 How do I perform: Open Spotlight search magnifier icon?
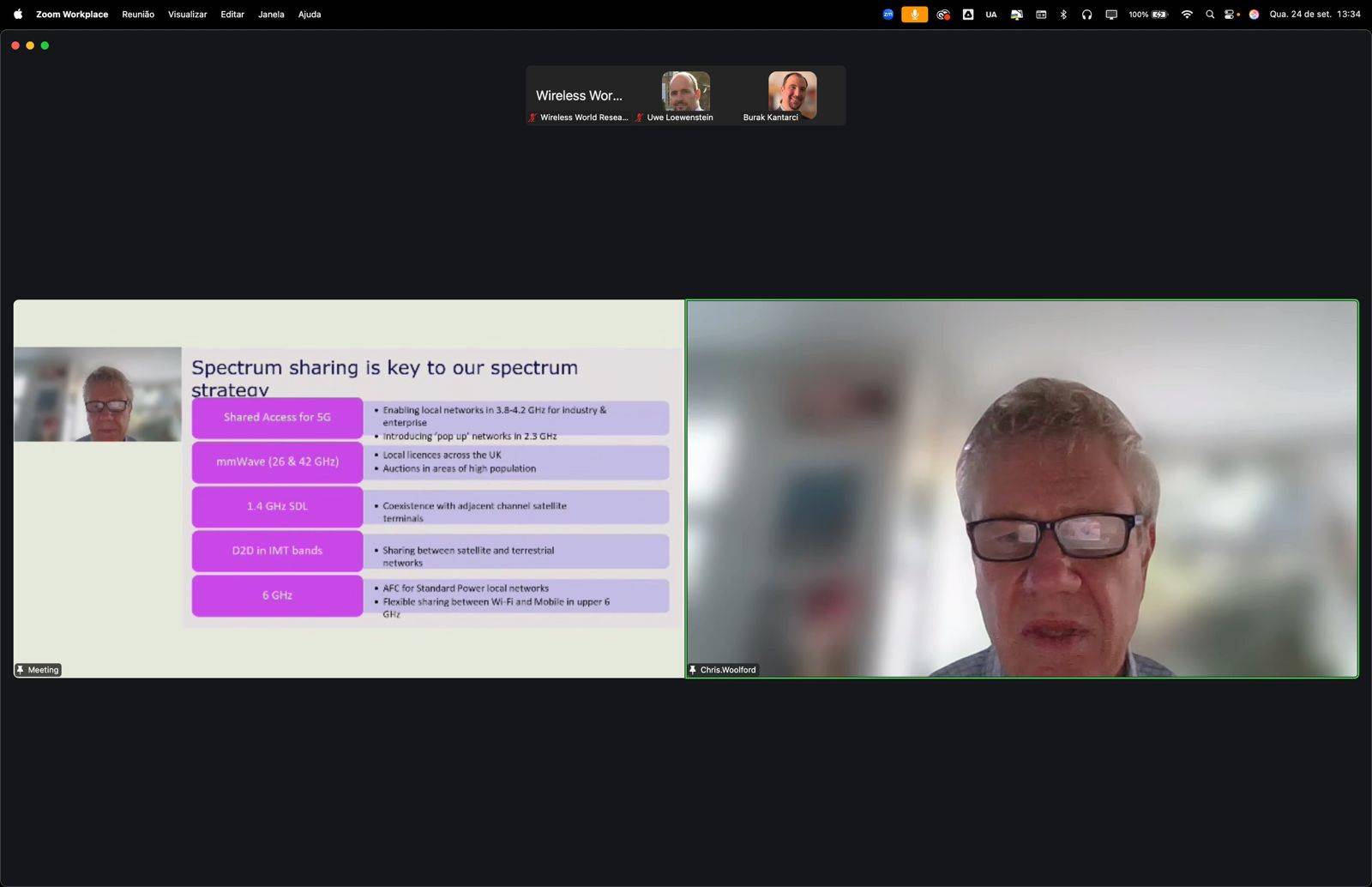click(1210, 15)
